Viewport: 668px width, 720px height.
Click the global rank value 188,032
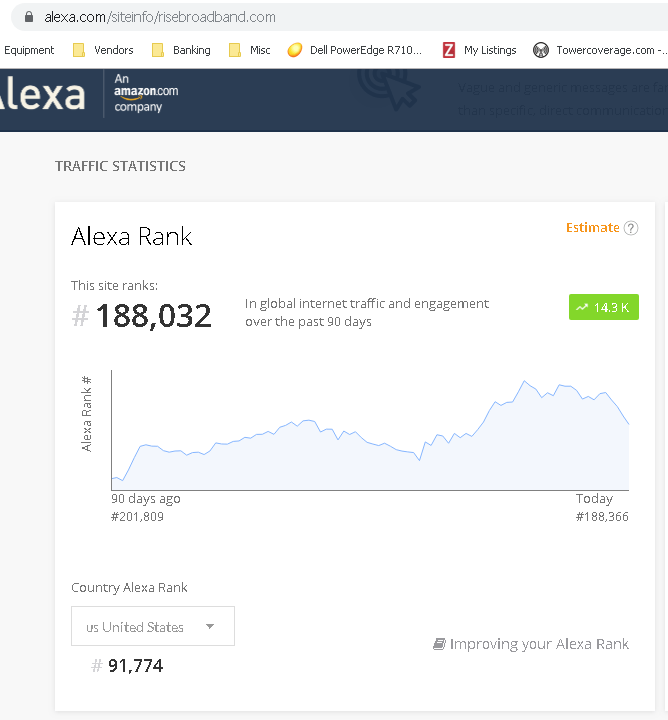(153, 316)
